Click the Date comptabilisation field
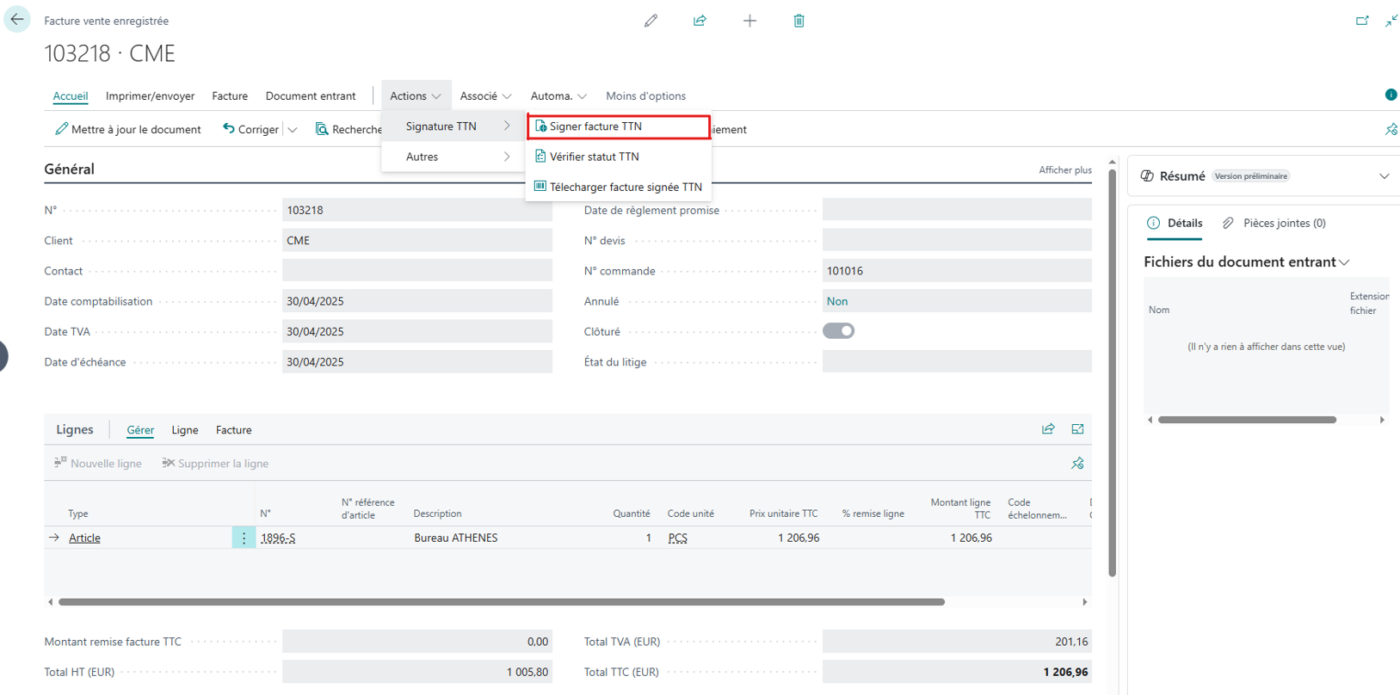 [x=417, y=301]
